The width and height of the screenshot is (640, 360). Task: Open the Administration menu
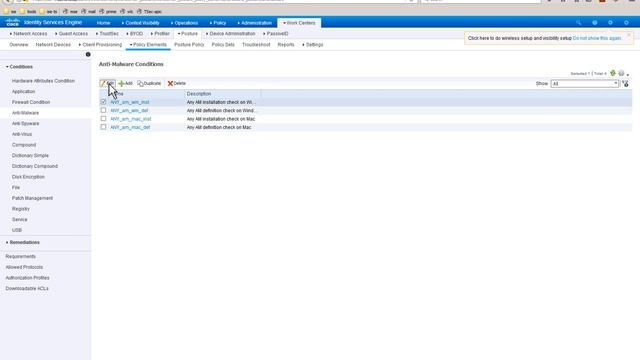254,23
